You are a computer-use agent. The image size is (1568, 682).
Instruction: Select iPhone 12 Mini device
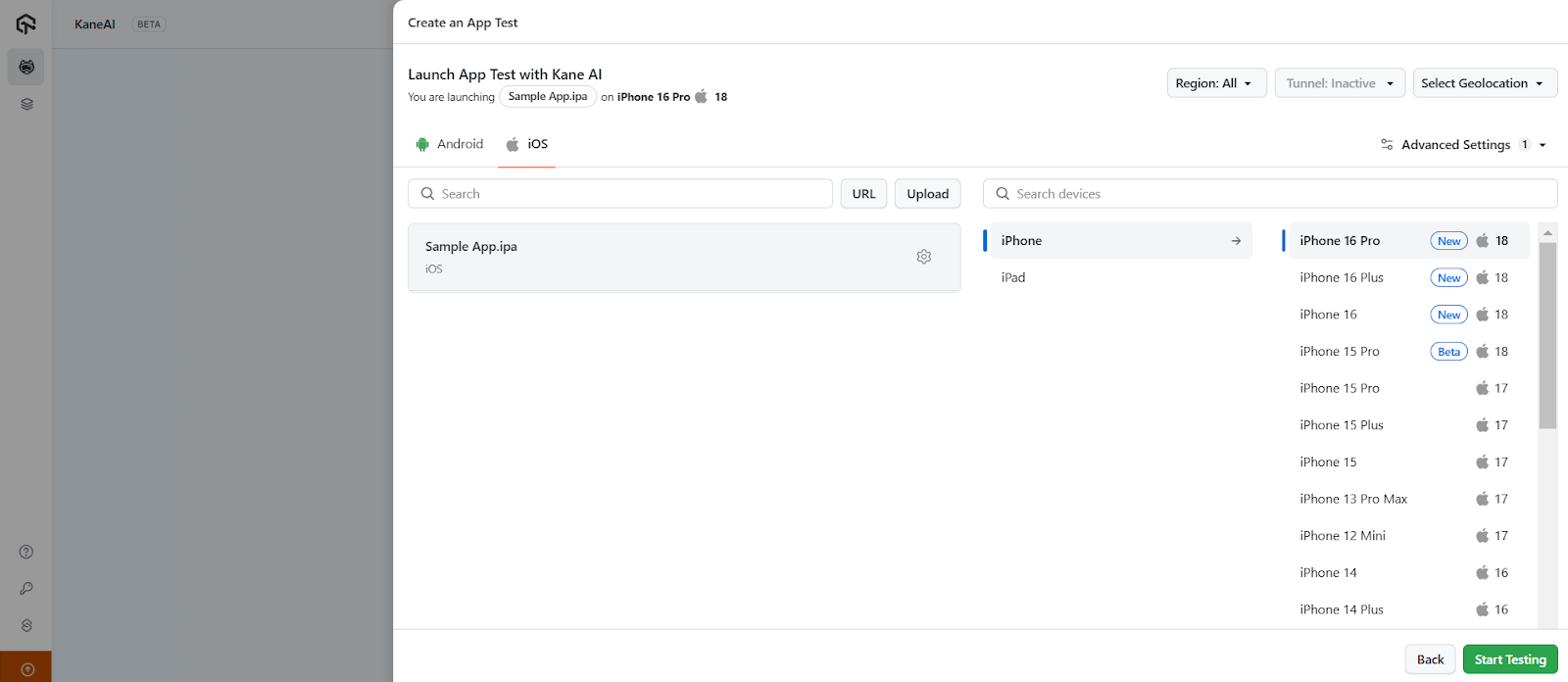[x=1409, y=536]
